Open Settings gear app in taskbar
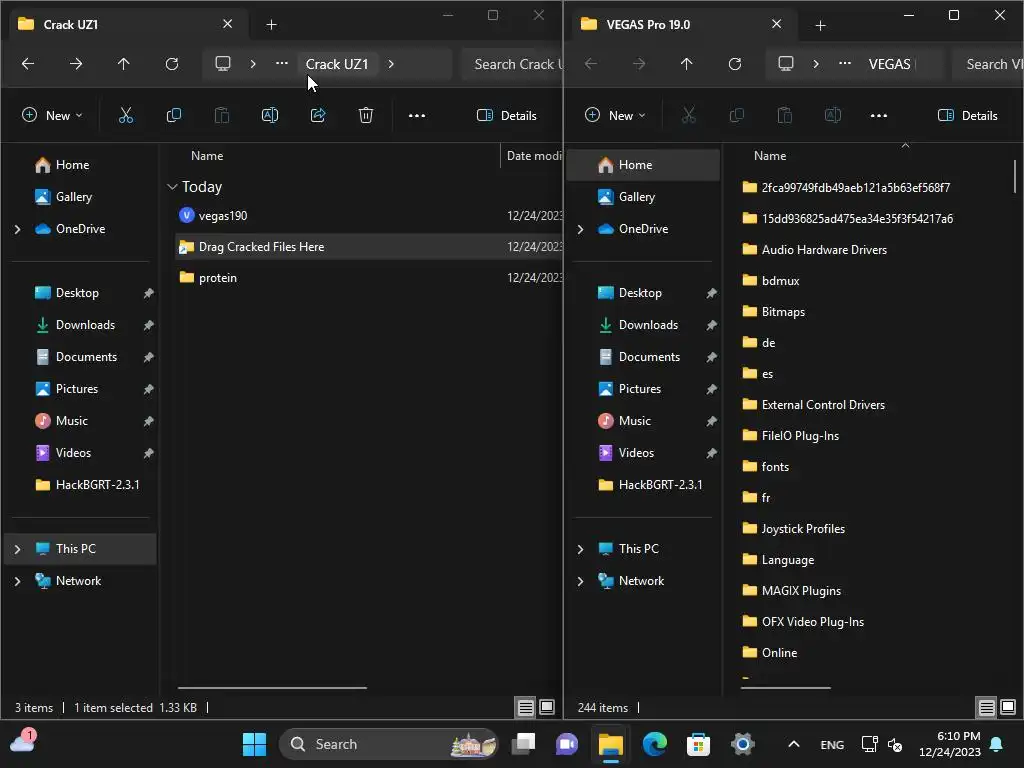The image size is (1024, 768). point(743,744)
